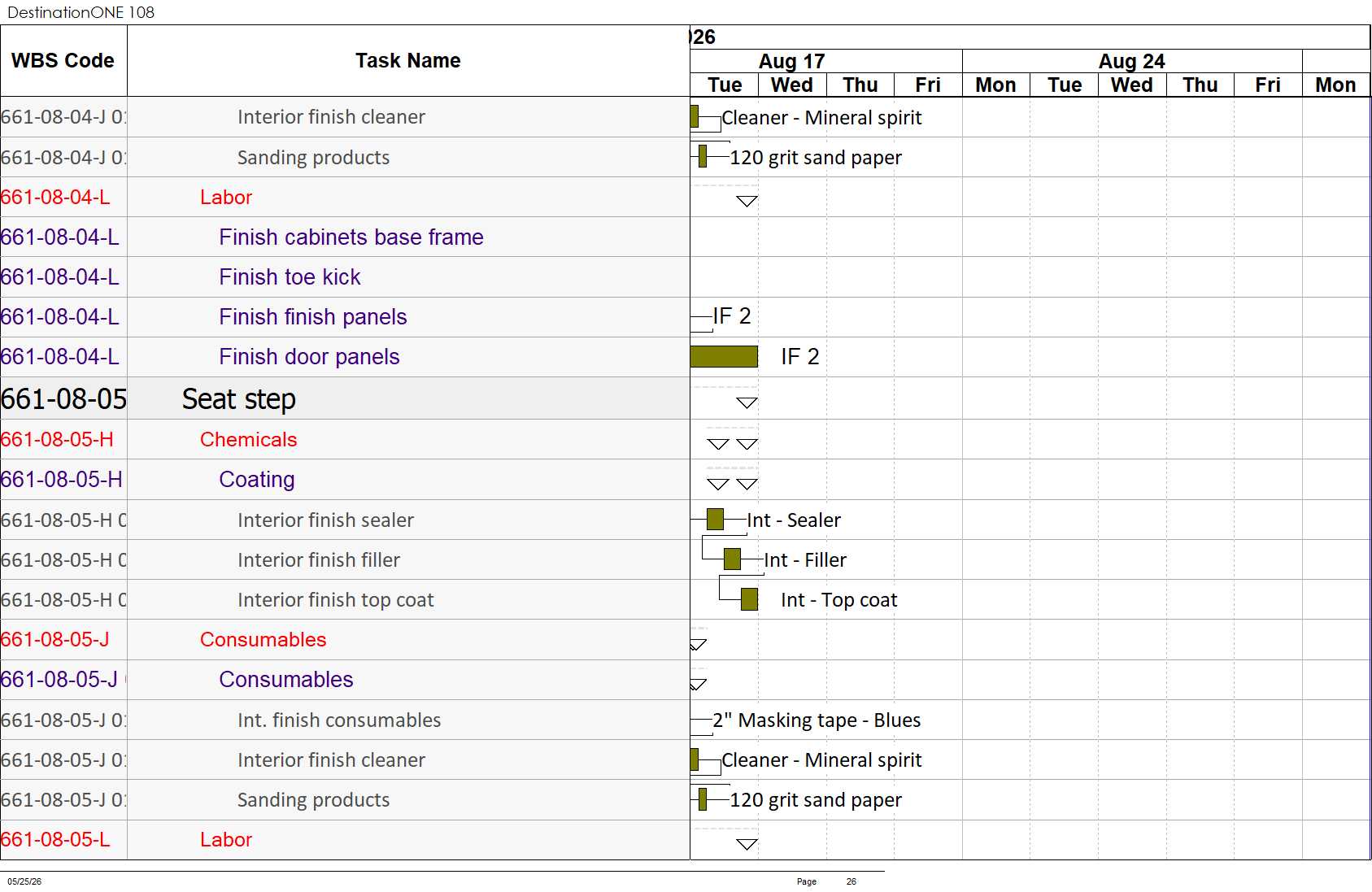Click the Aug 24 week header

pyautogui.click(x=1132, y=61)
